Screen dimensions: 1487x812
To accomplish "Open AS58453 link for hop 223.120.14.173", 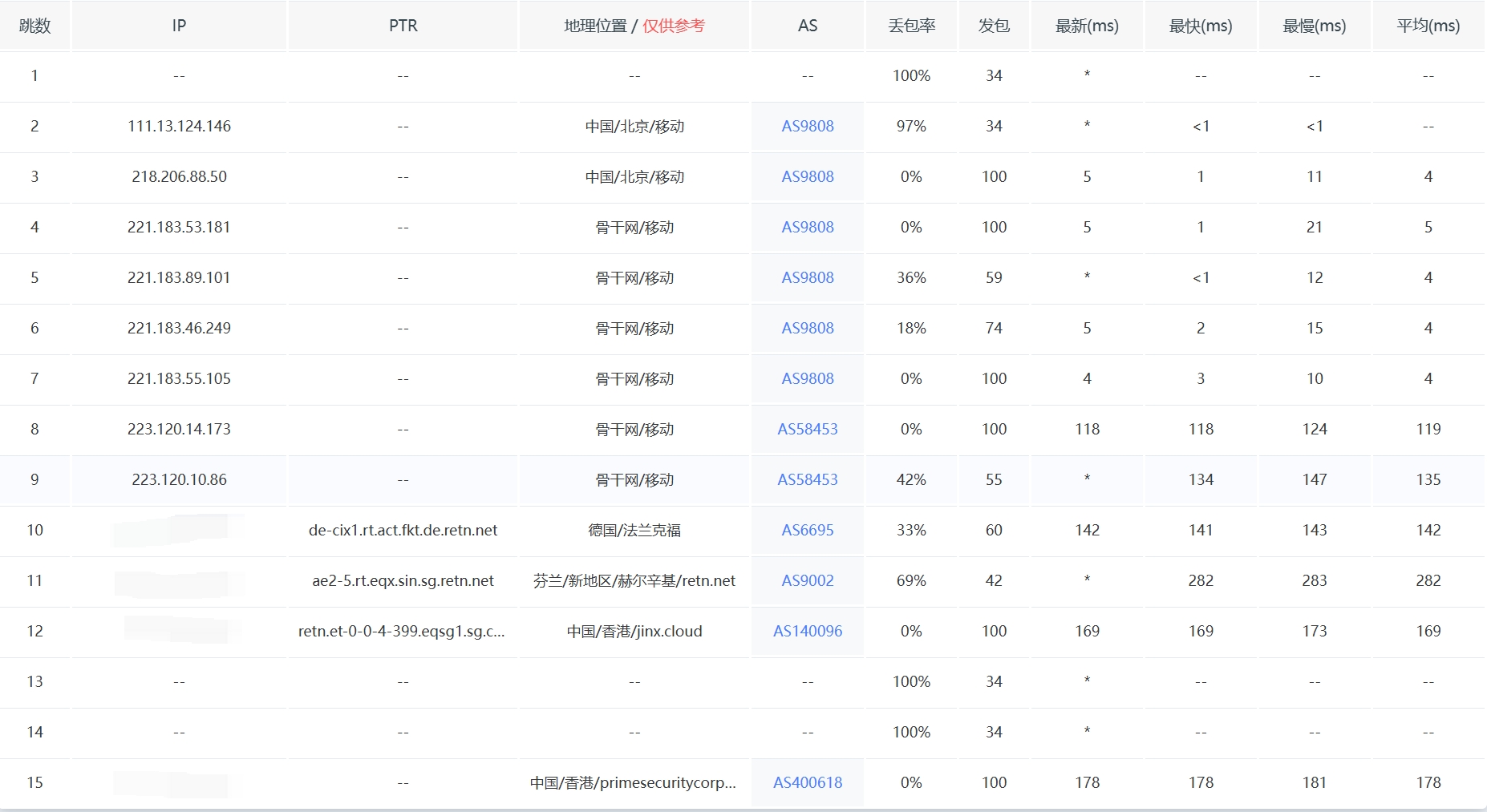I will coord(808,429).
